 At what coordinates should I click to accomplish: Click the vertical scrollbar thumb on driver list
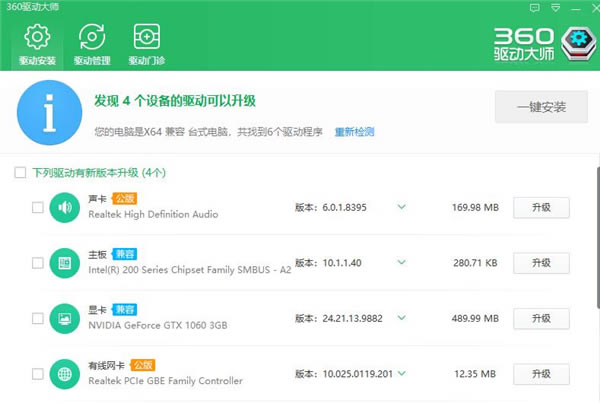pyautogui.click(x=598, y=237)
